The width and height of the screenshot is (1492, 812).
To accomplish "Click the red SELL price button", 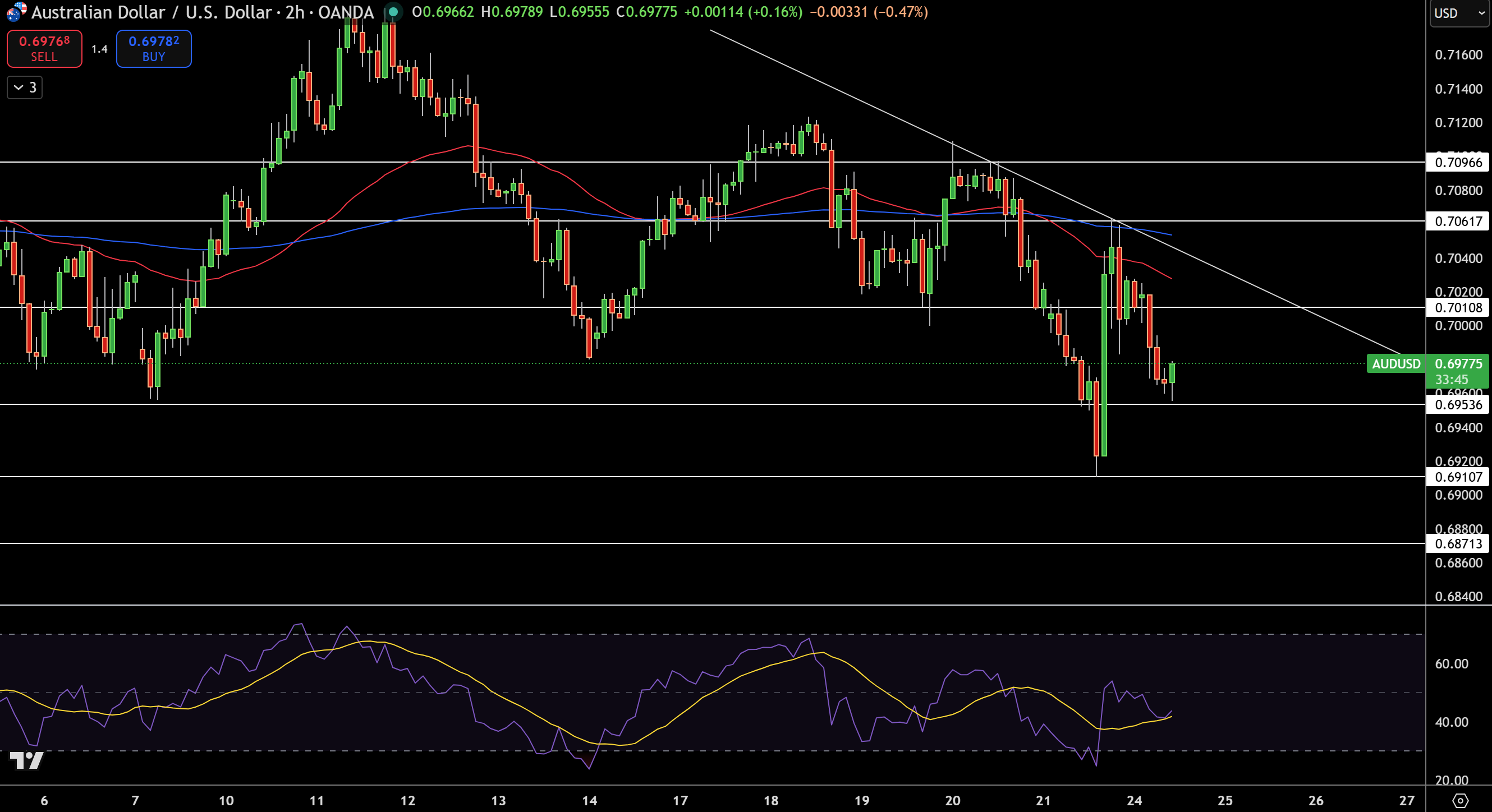I will tap(44, 49).
